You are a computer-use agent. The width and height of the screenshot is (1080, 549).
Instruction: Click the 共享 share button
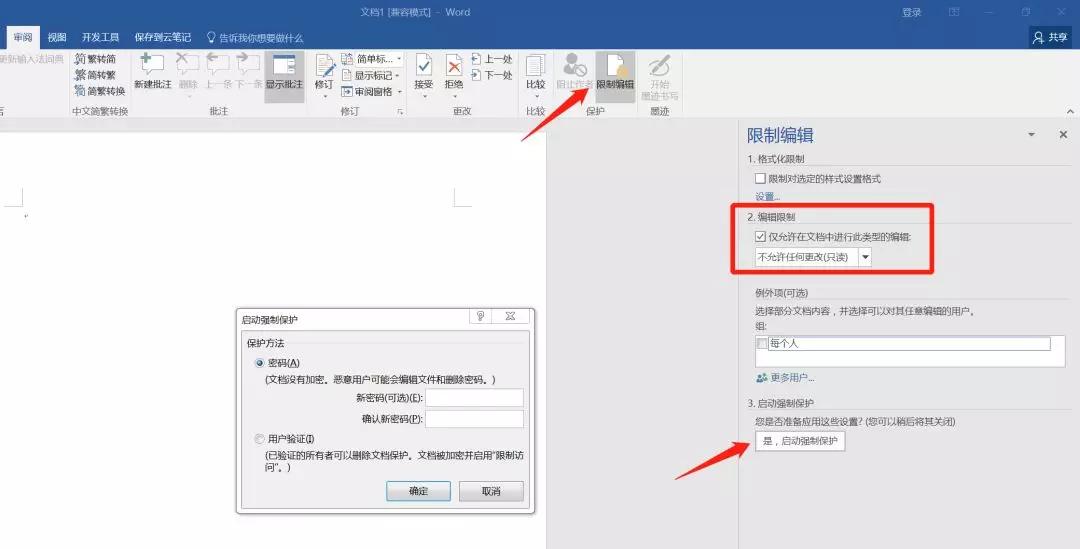tap(1050, 37)
